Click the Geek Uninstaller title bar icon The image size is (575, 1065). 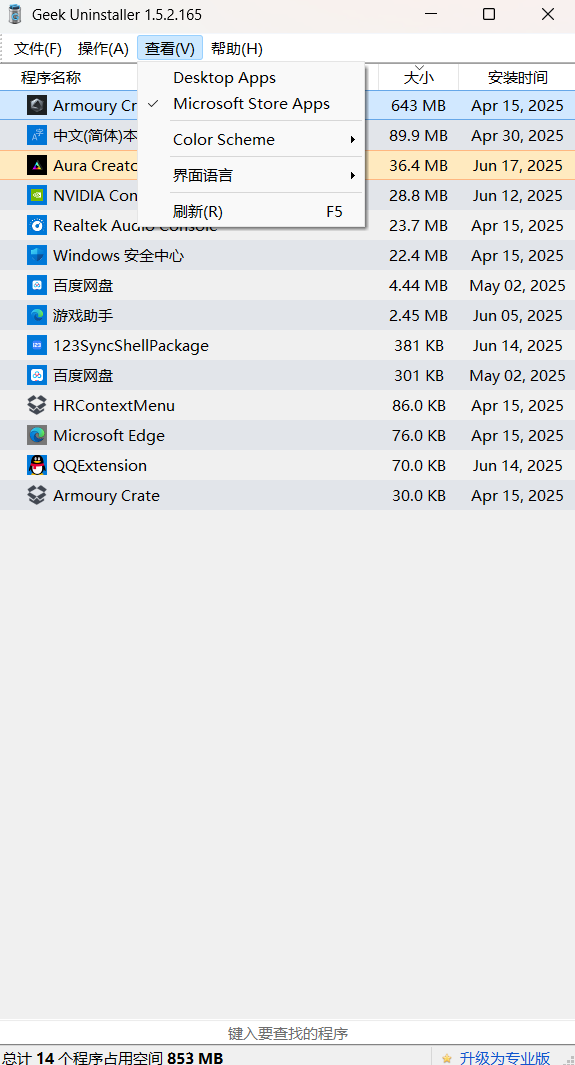[15, 14]
